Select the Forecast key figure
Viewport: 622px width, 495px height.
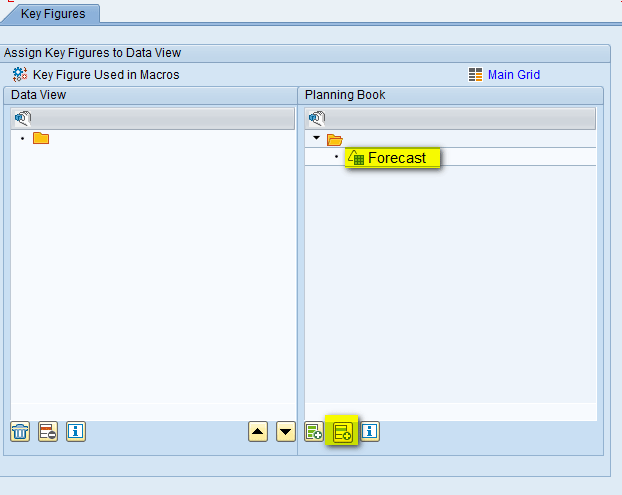click(396, 158)
